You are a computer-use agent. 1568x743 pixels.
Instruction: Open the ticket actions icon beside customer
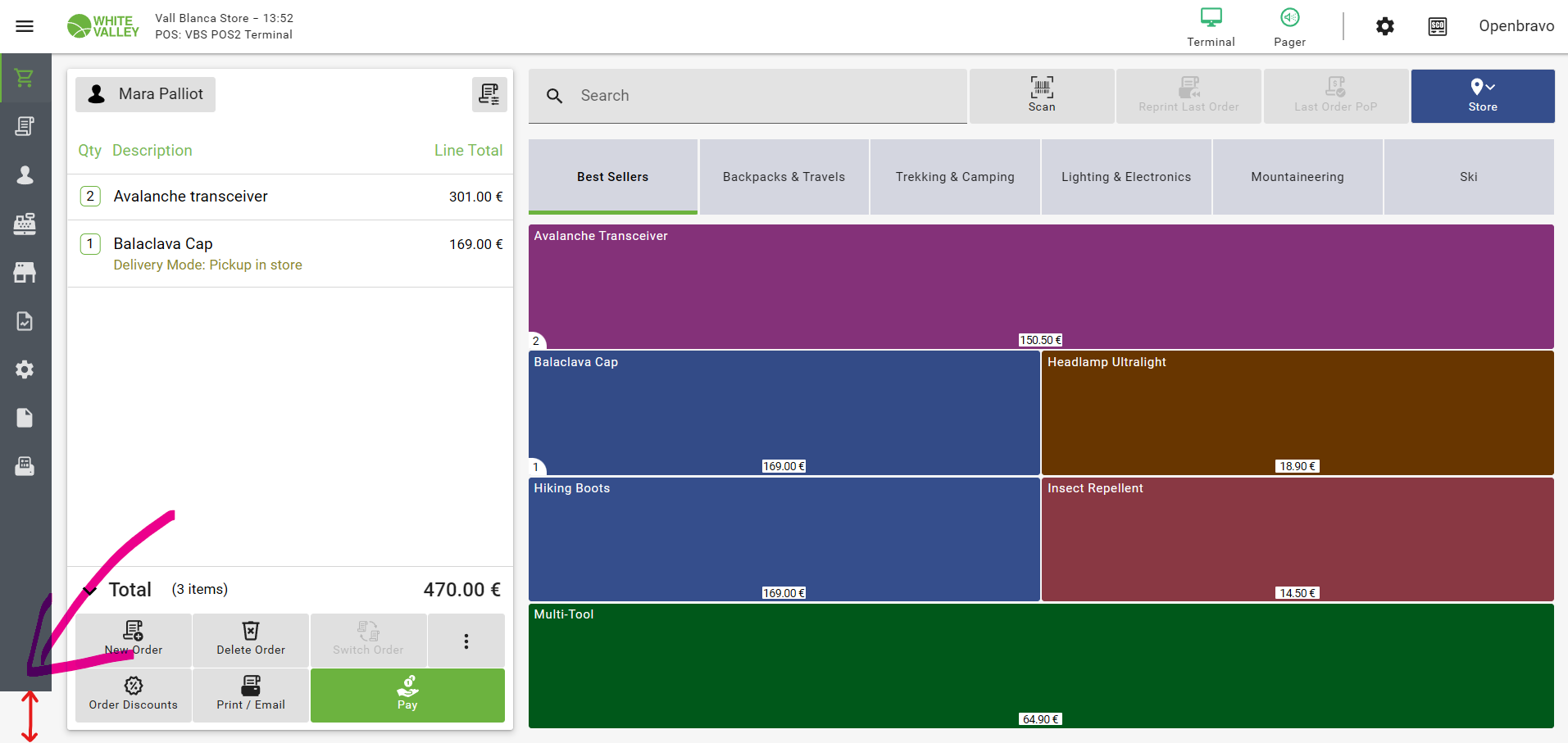click(489, 95)
